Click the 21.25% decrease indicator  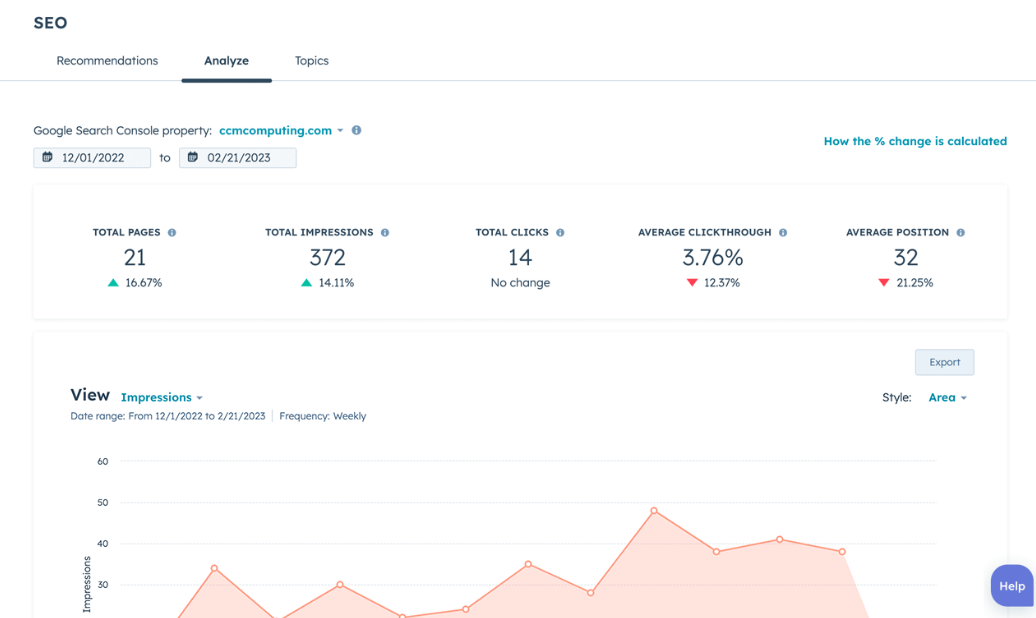tap(906, 283)
